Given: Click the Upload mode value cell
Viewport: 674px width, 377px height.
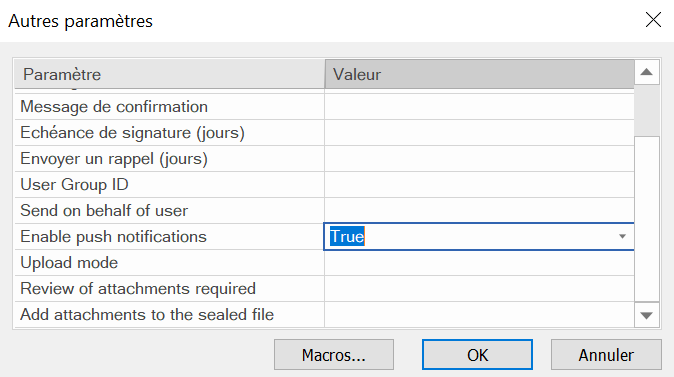Looking at the screenshot, I should tap(479, 263).
